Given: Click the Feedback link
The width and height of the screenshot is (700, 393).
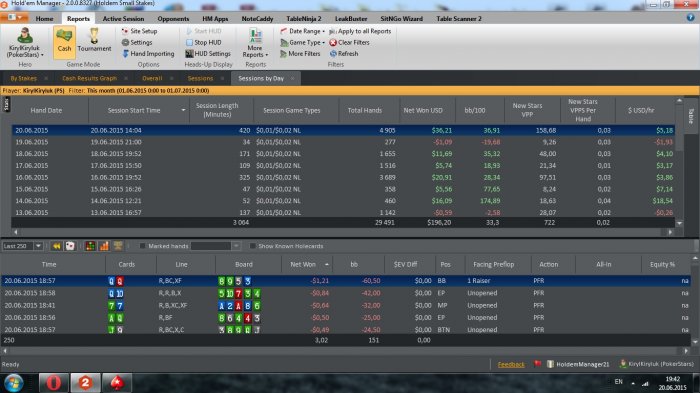Looking at the screenshot, I should click(x=511, y=364).
